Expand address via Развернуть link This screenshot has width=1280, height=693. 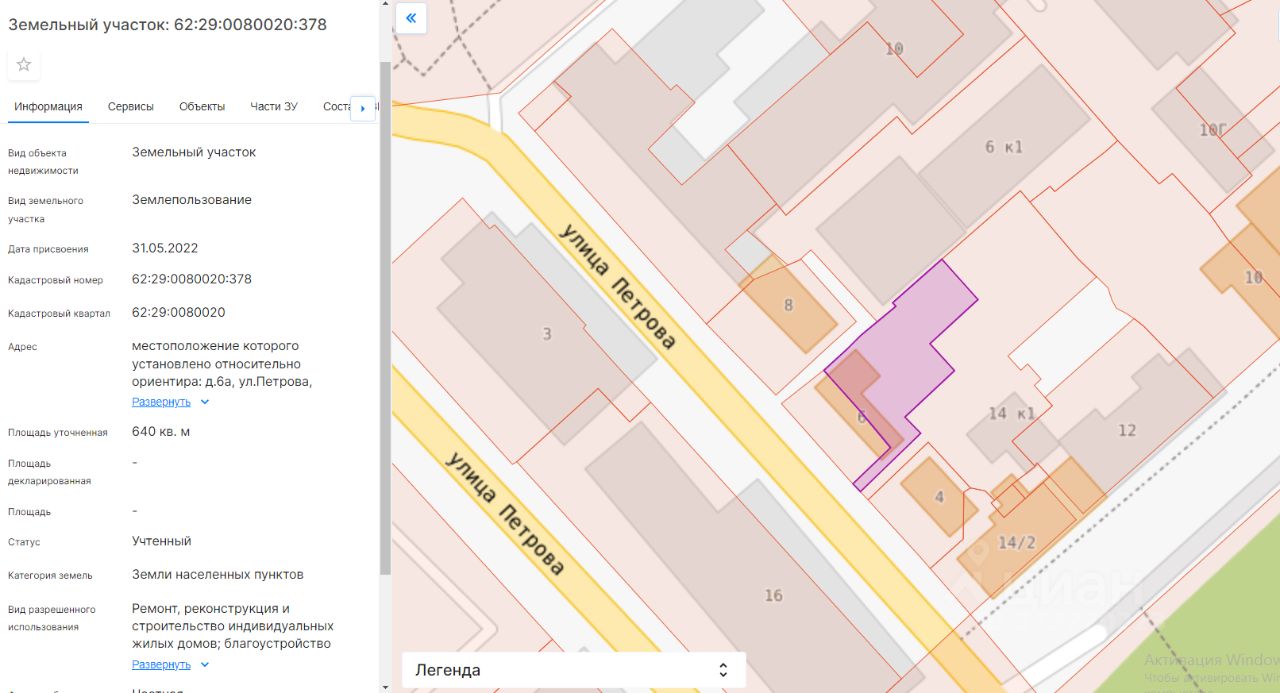161,402
